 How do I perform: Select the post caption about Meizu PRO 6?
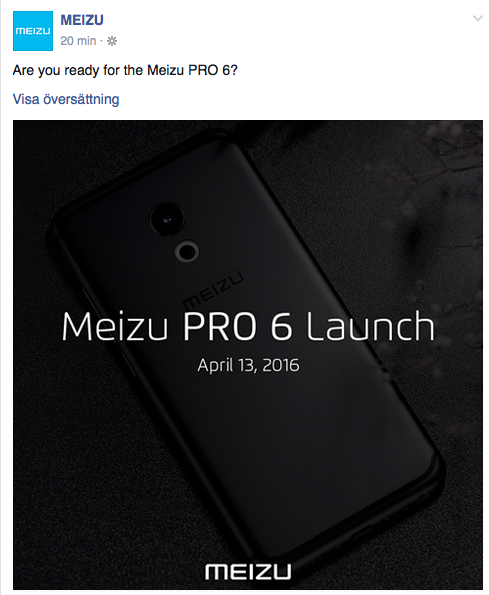tap(125, 70)
